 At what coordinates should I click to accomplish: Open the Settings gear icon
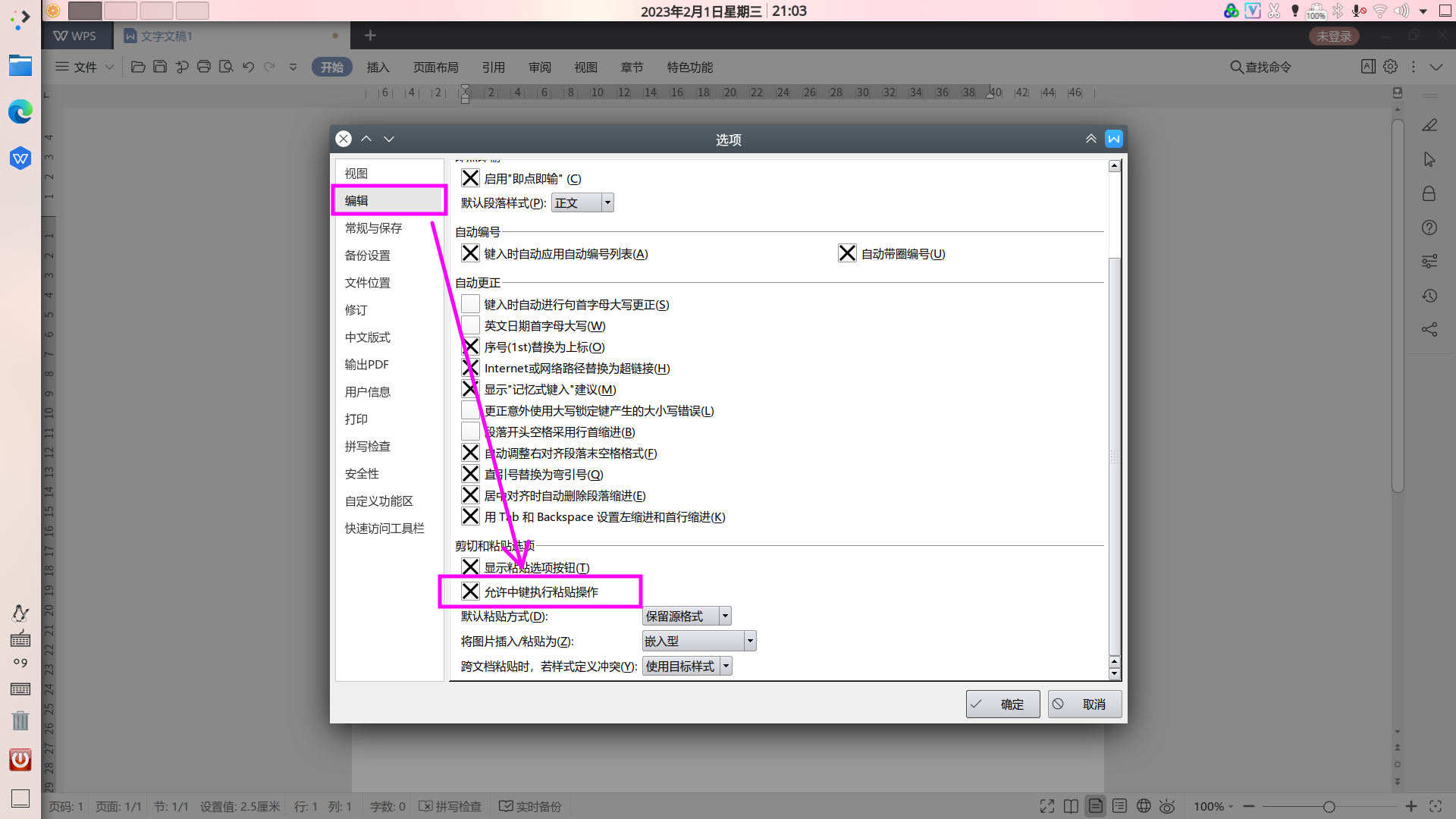pyautogui.click(x=1390, y=67)
